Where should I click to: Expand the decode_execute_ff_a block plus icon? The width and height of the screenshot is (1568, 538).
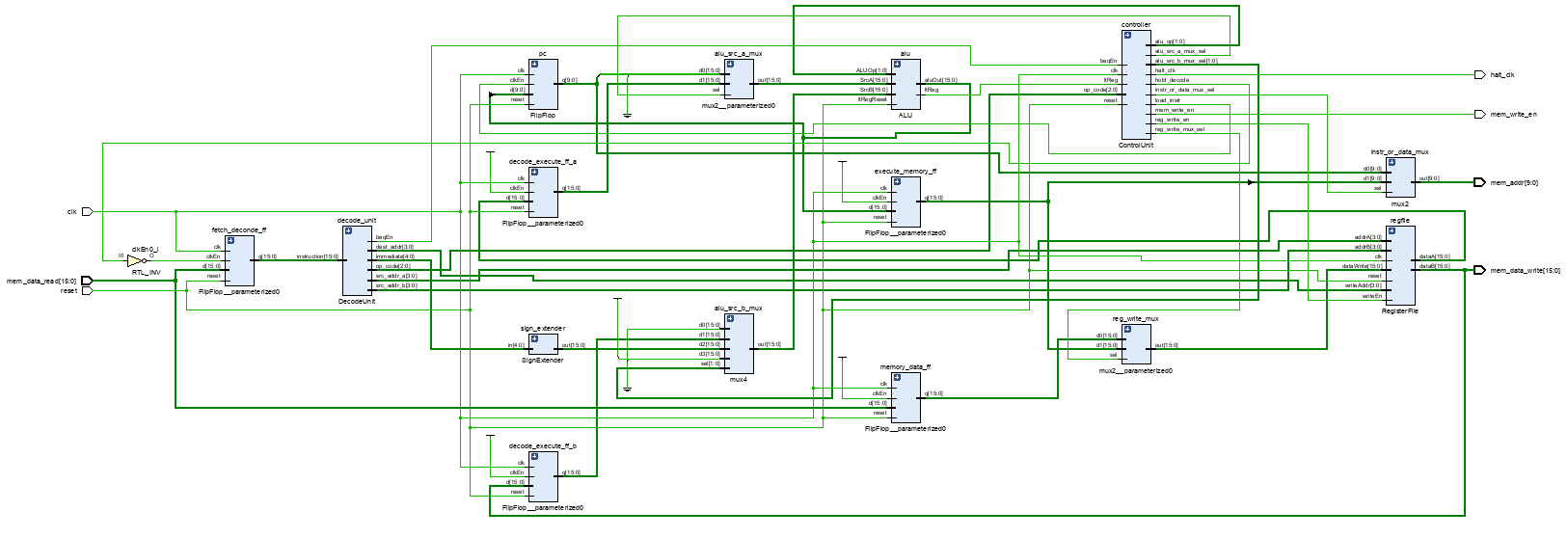(534, 173)
